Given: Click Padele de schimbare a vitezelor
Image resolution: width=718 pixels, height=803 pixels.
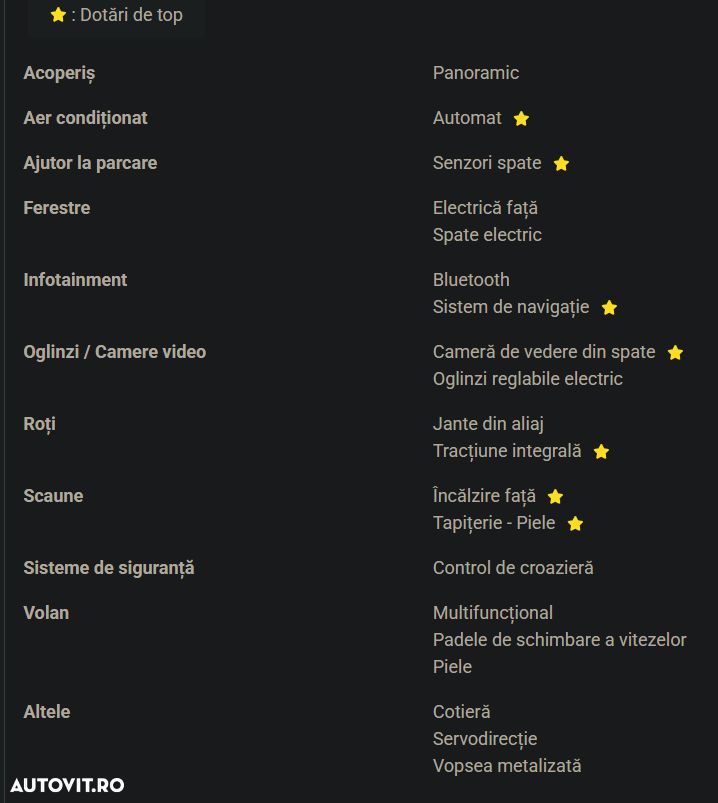Looking at the screenshot, I should point(559,640).
